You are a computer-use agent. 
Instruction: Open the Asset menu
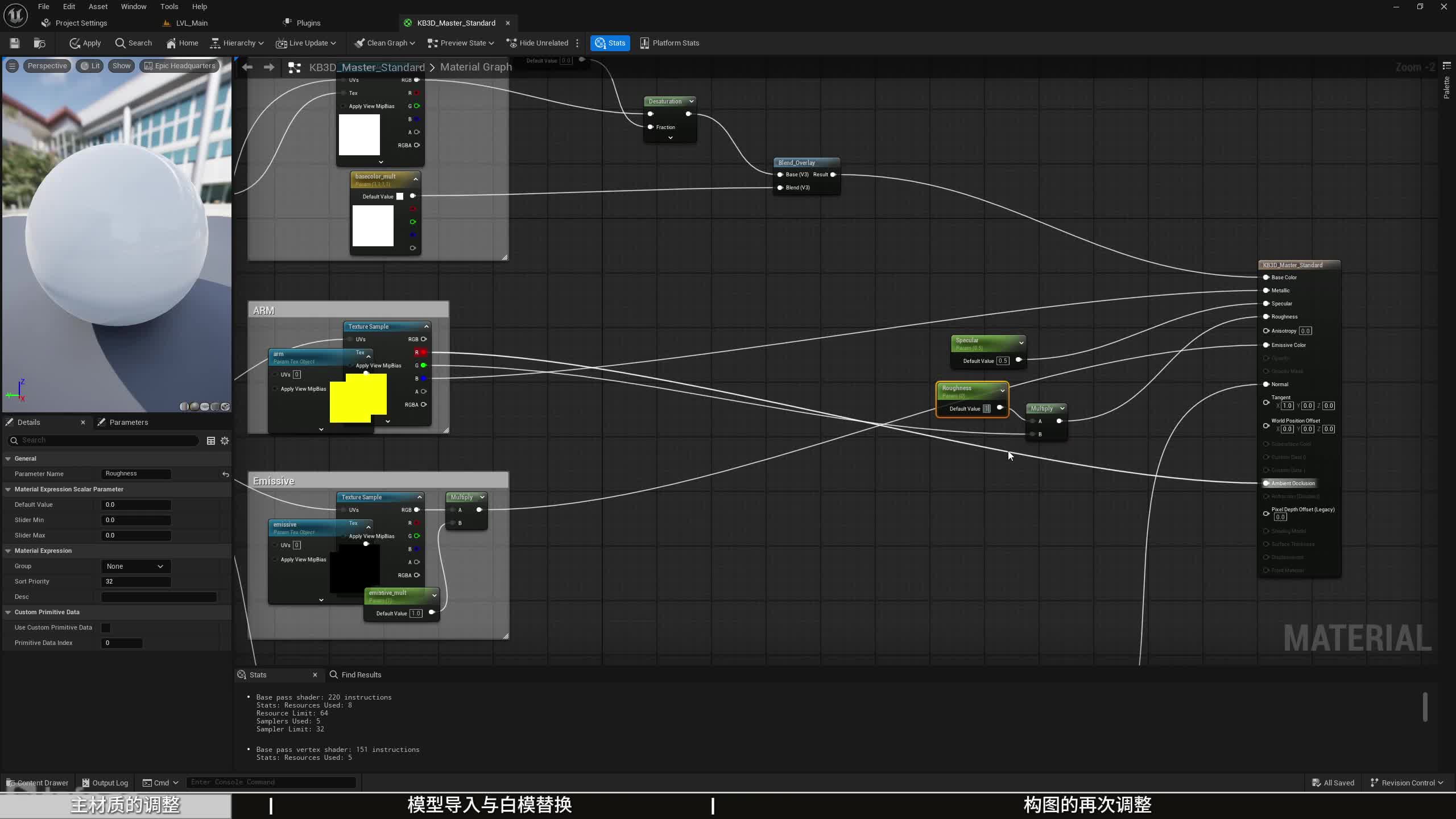(x=98, y=7)
